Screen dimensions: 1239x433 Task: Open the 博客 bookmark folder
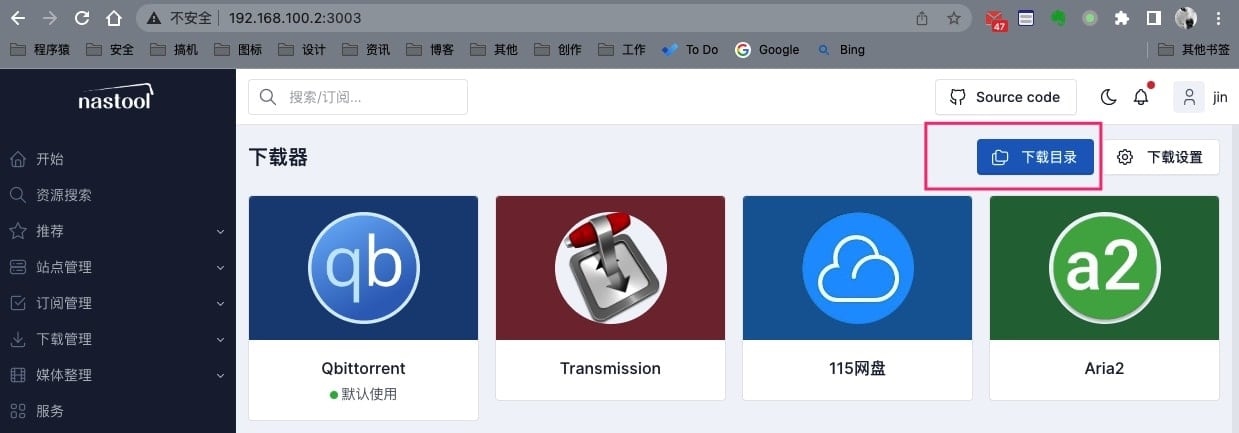point(430,49)
